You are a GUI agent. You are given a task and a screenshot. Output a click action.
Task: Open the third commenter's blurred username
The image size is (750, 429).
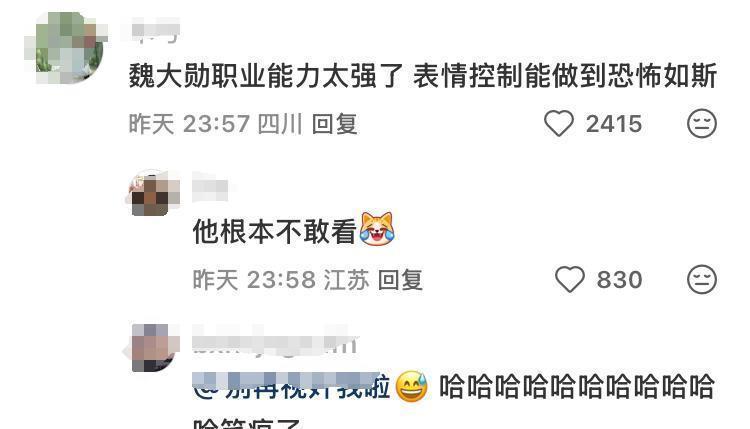275,341
